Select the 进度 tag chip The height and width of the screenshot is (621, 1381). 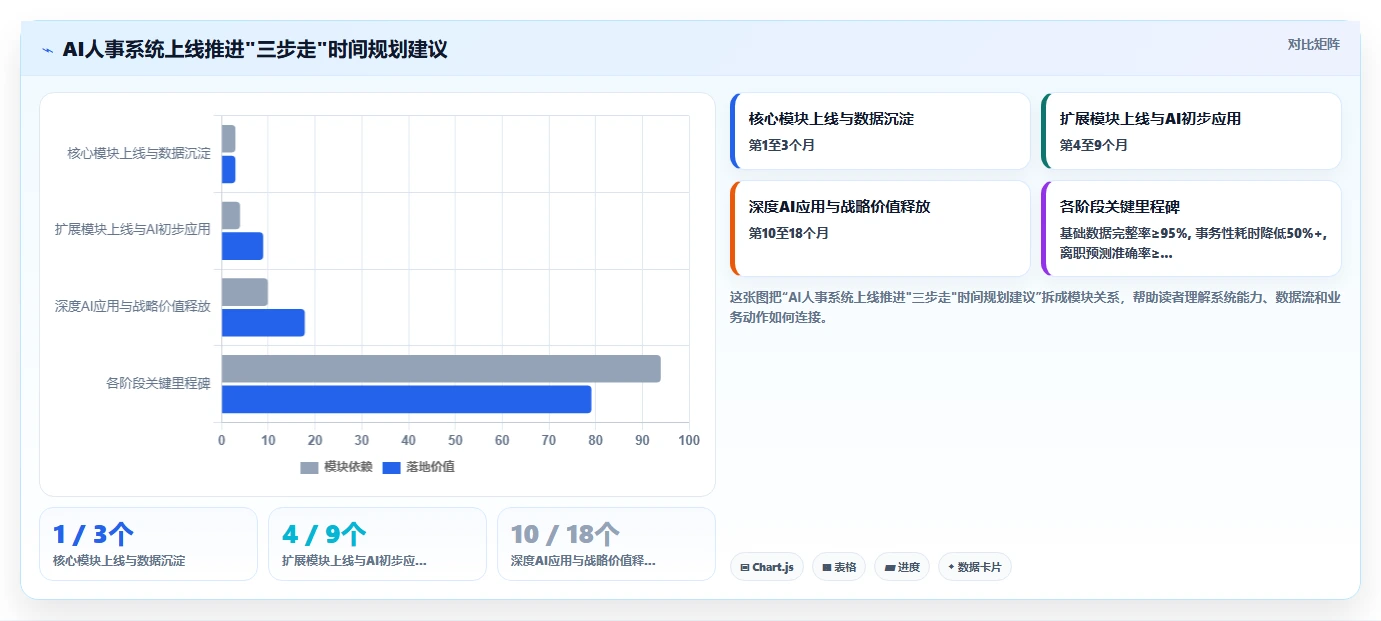[902, 567]
